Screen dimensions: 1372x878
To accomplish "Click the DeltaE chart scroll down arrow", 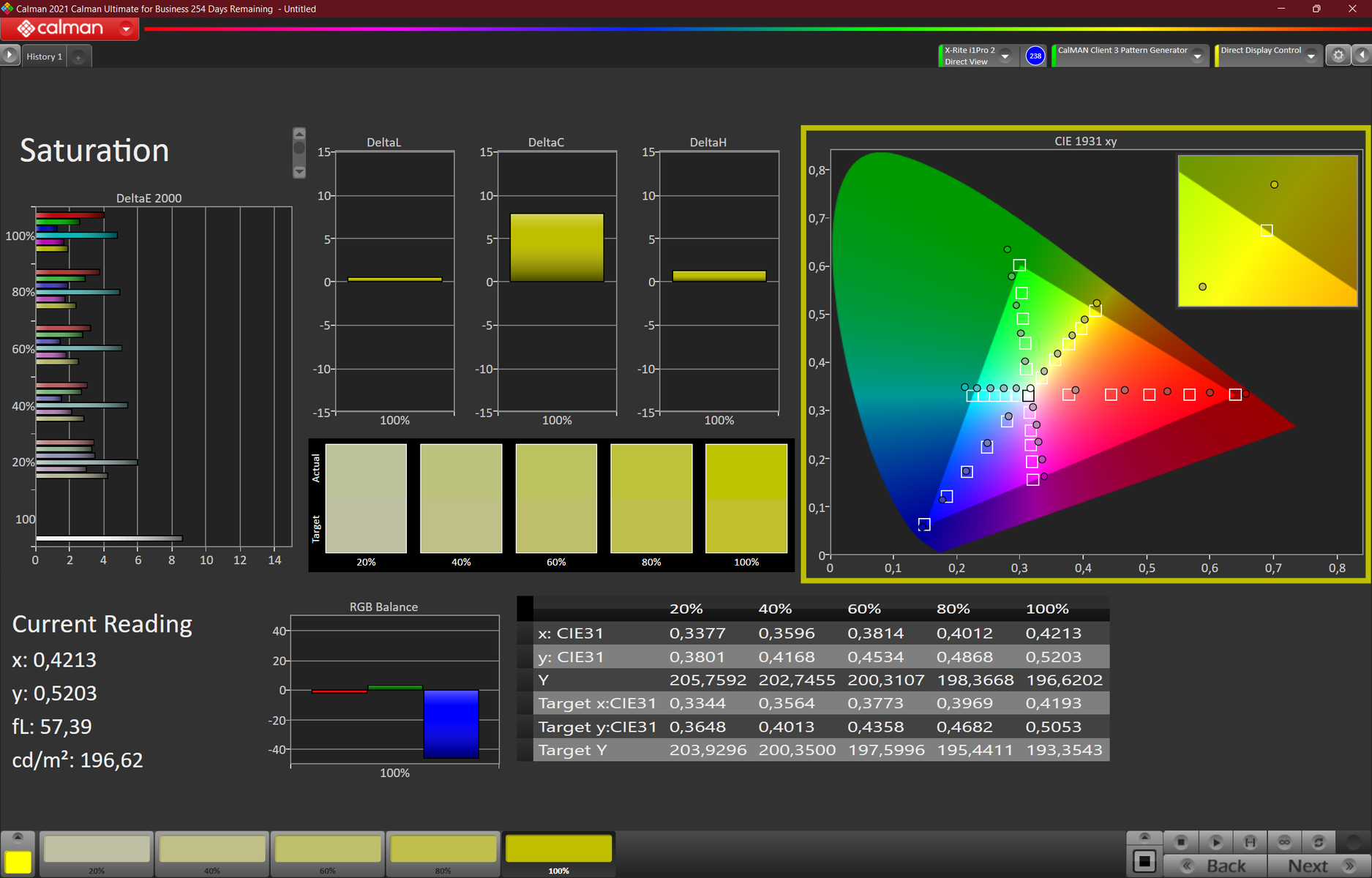I will 299,172.
